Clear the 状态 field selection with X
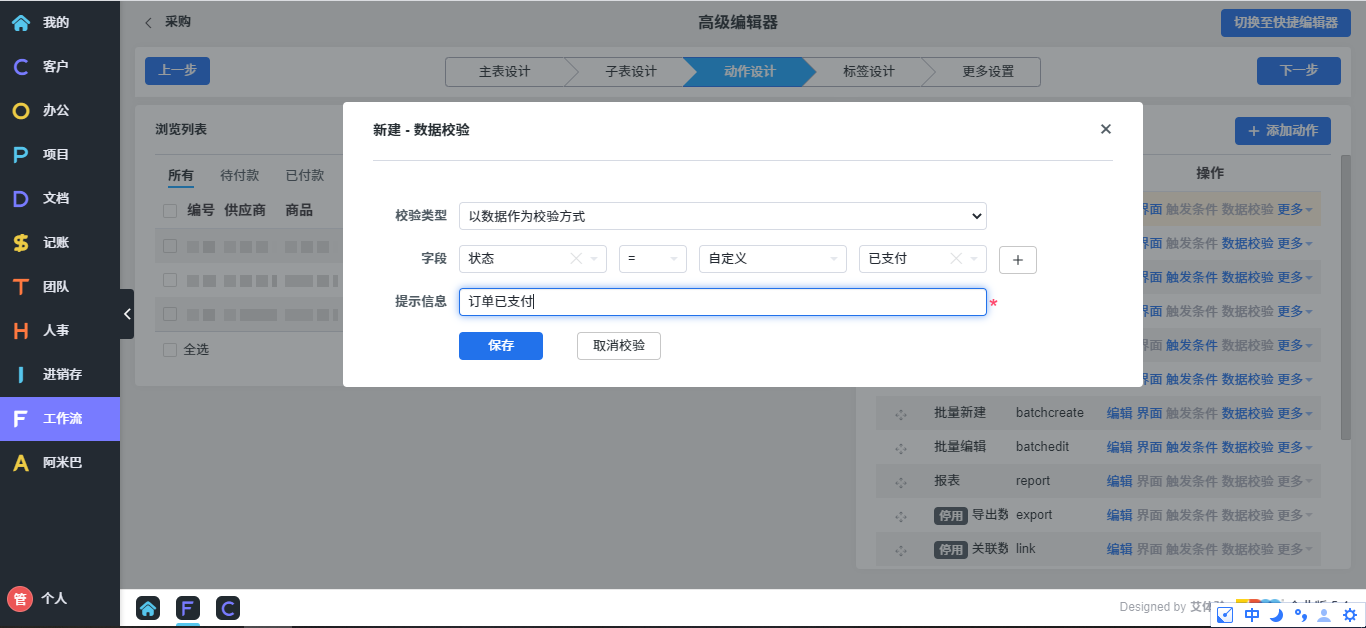 click(575, 259)
